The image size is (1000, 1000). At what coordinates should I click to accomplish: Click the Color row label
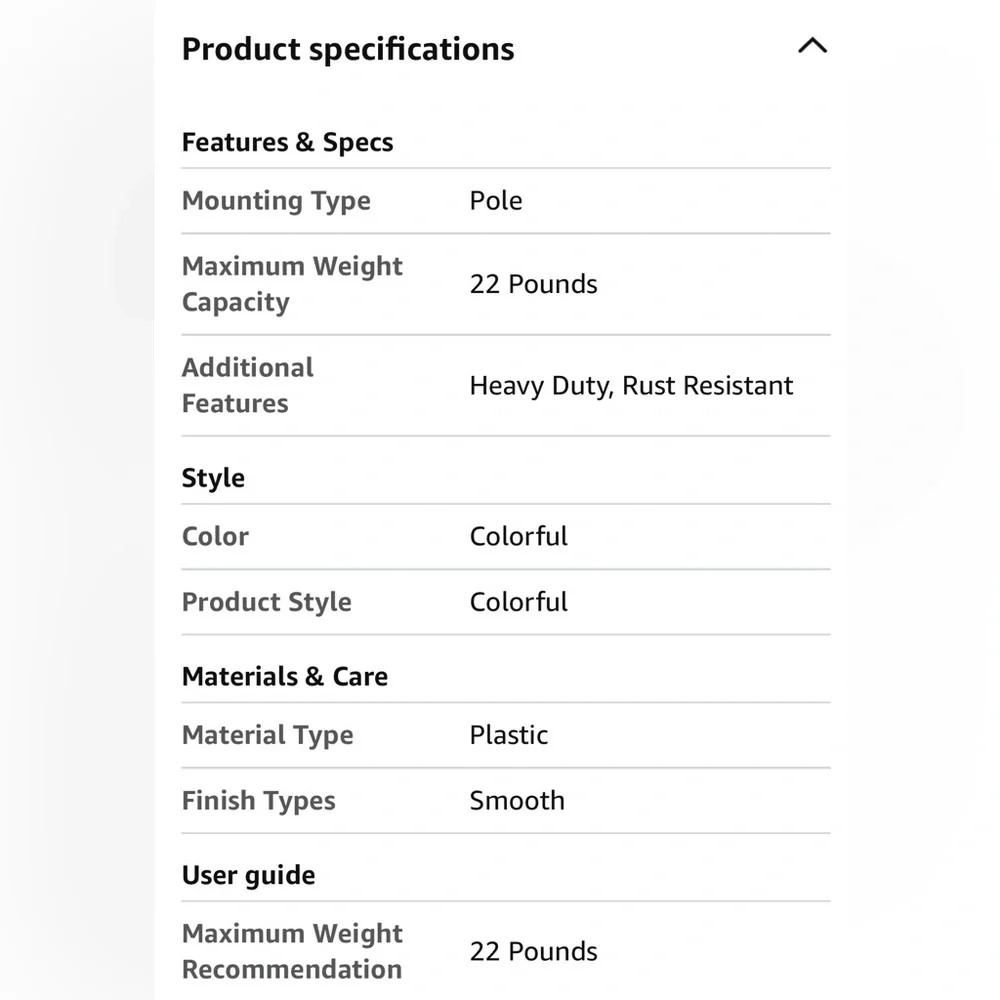coord(215,536)
